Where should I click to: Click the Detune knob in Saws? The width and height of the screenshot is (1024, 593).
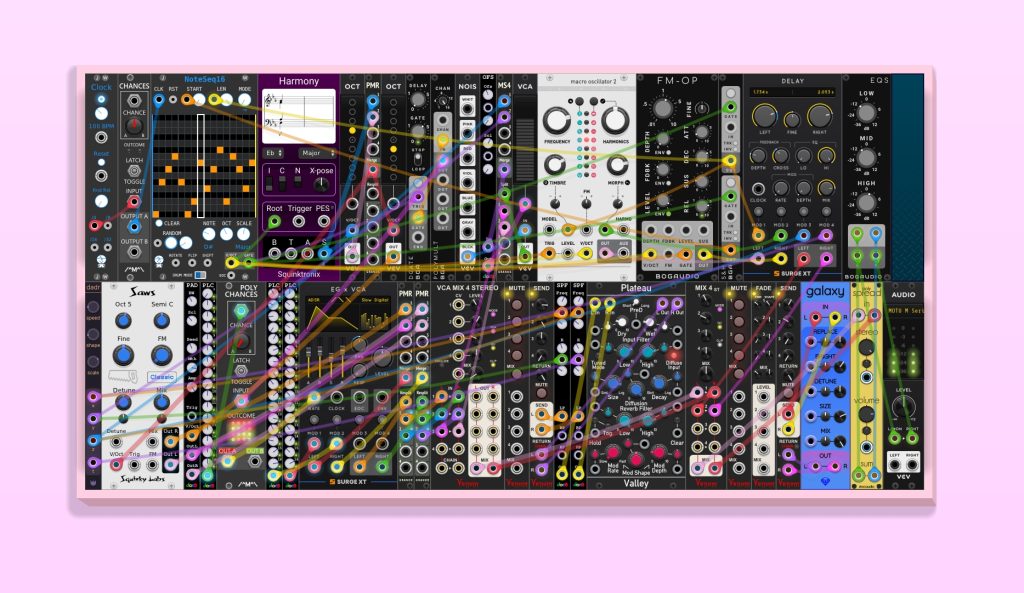pos(123,403)
